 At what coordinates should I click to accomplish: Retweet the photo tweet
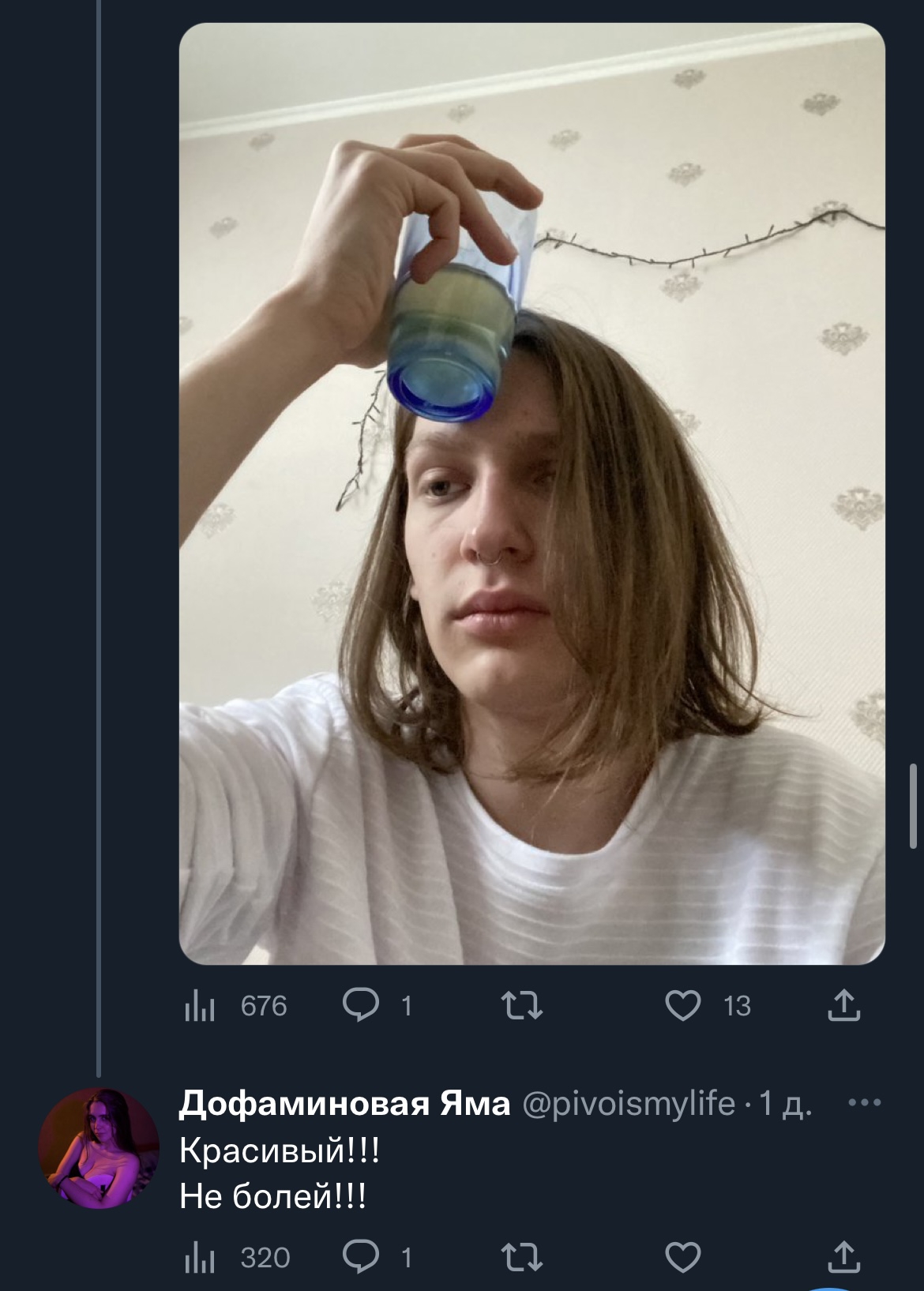click(522, 1006)
